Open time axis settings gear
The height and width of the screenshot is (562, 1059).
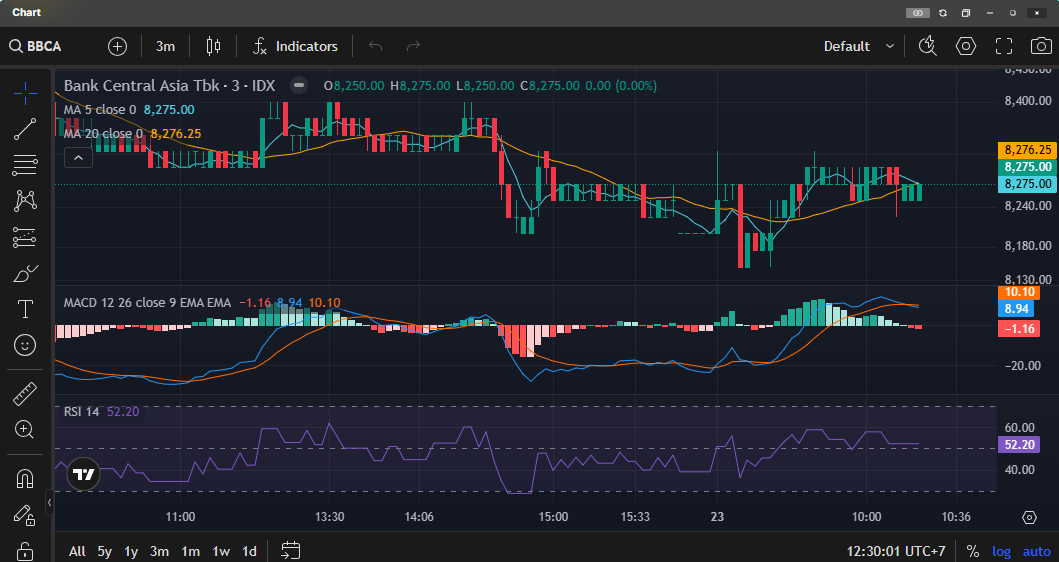(1029, 517)
